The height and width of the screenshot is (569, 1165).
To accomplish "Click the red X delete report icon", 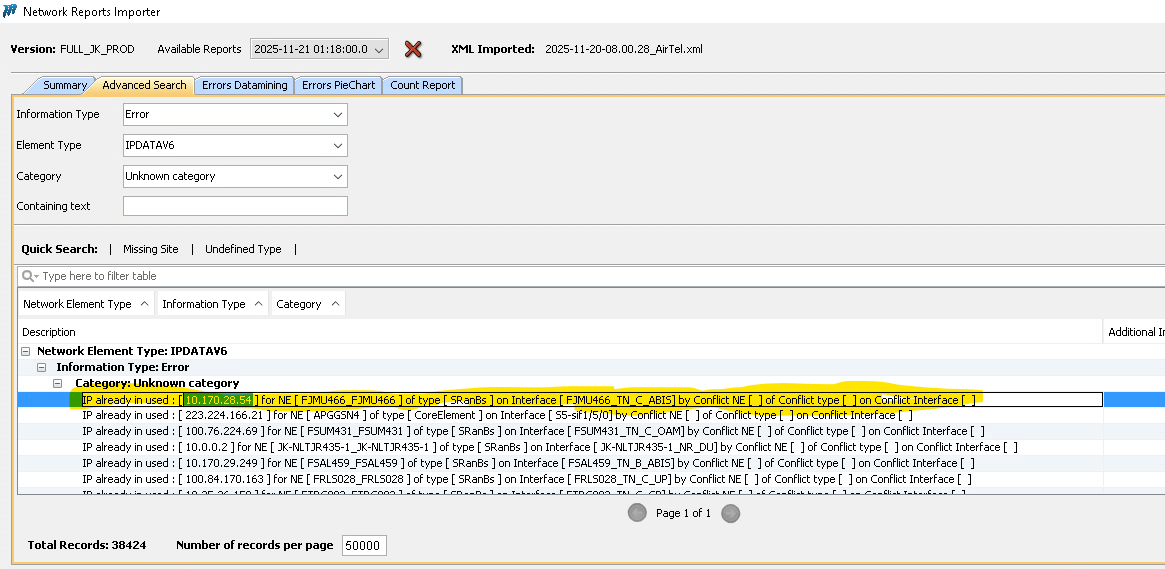I will [412, 49].
